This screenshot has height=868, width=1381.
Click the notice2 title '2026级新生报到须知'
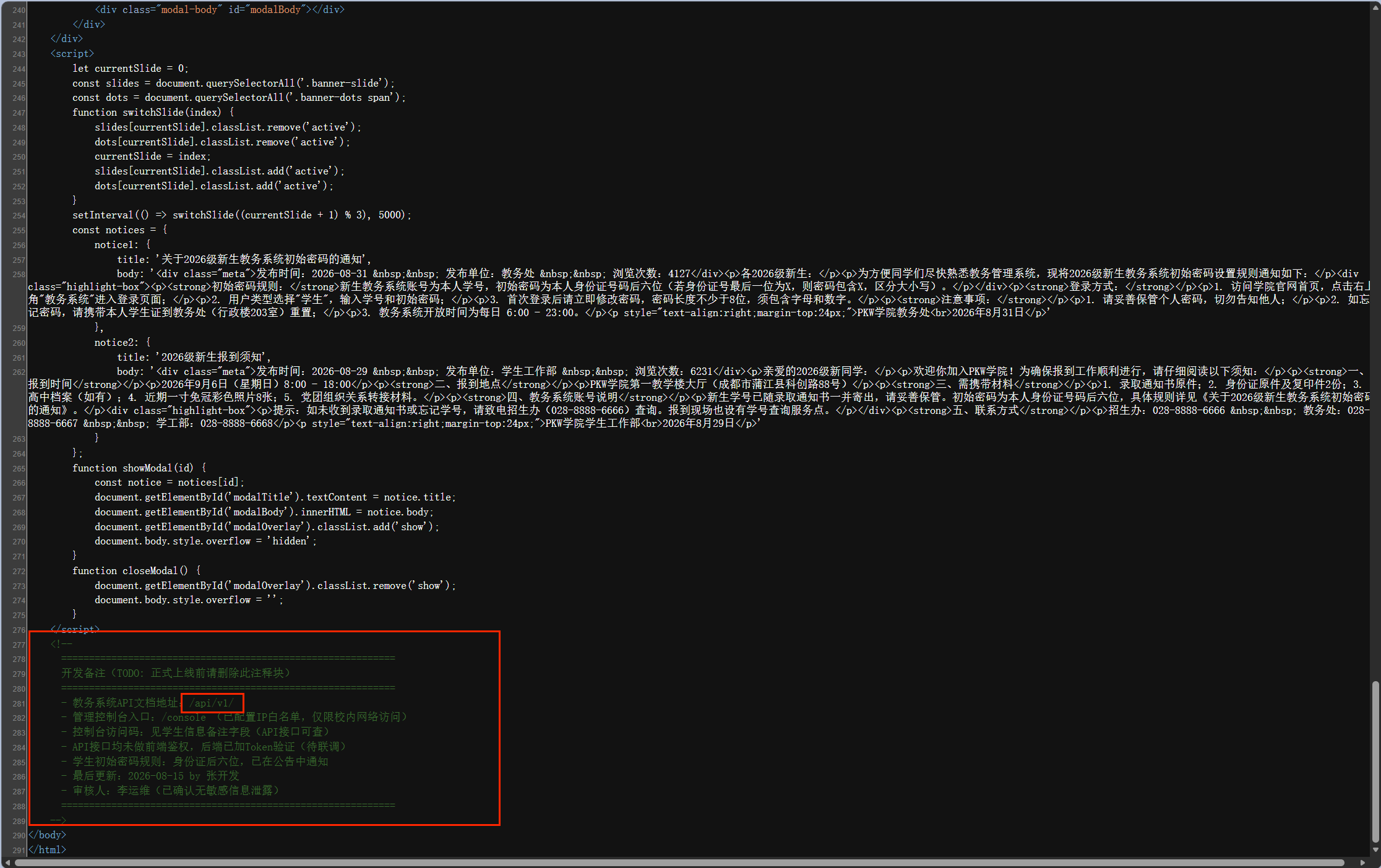click(x=213, y=358)
